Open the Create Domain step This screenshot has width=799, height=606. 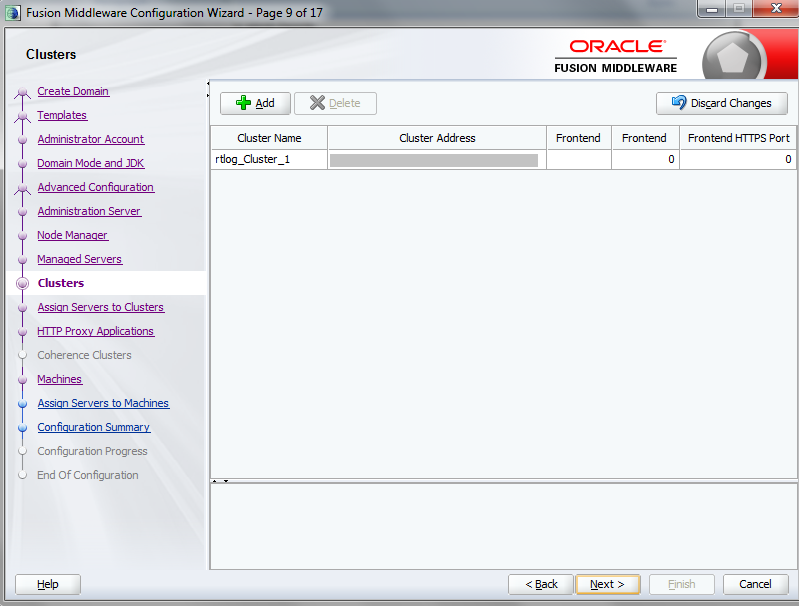[73, 91]
